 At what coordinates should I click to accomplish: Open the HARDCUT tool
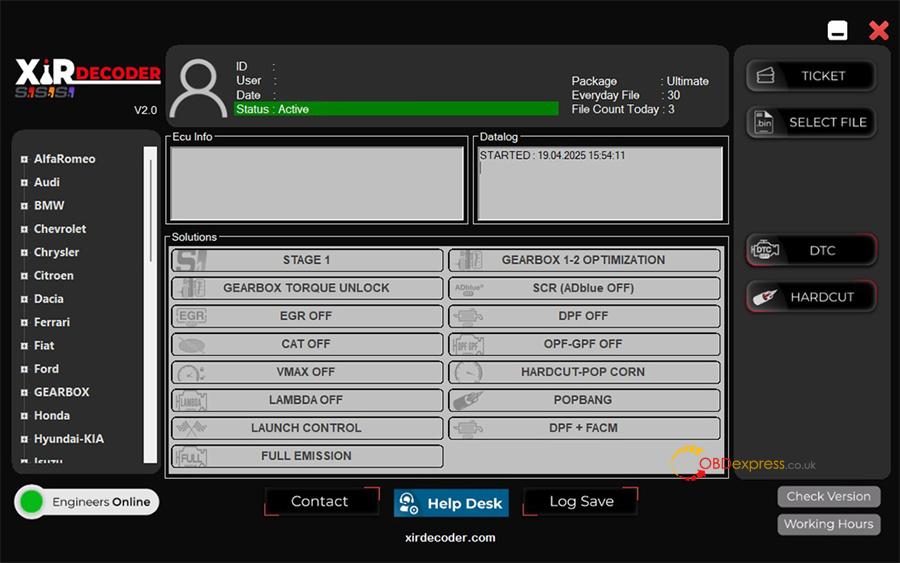(811, 297)
